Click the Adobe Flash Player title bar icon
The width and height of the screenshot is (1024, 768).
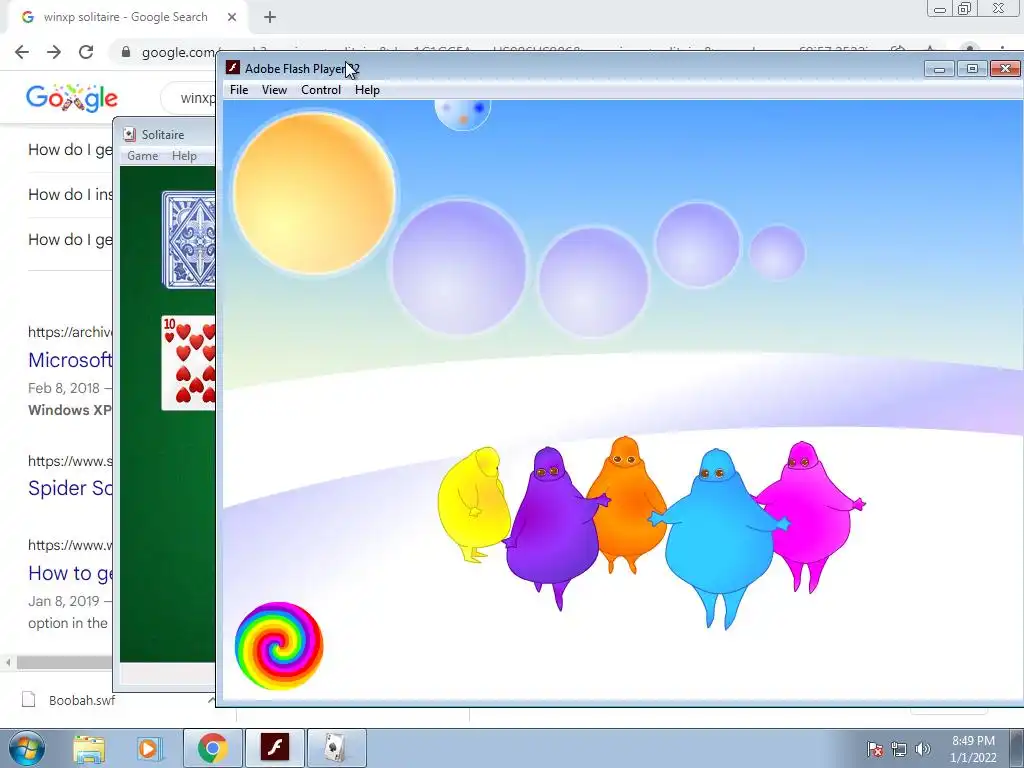coord(232,67)
